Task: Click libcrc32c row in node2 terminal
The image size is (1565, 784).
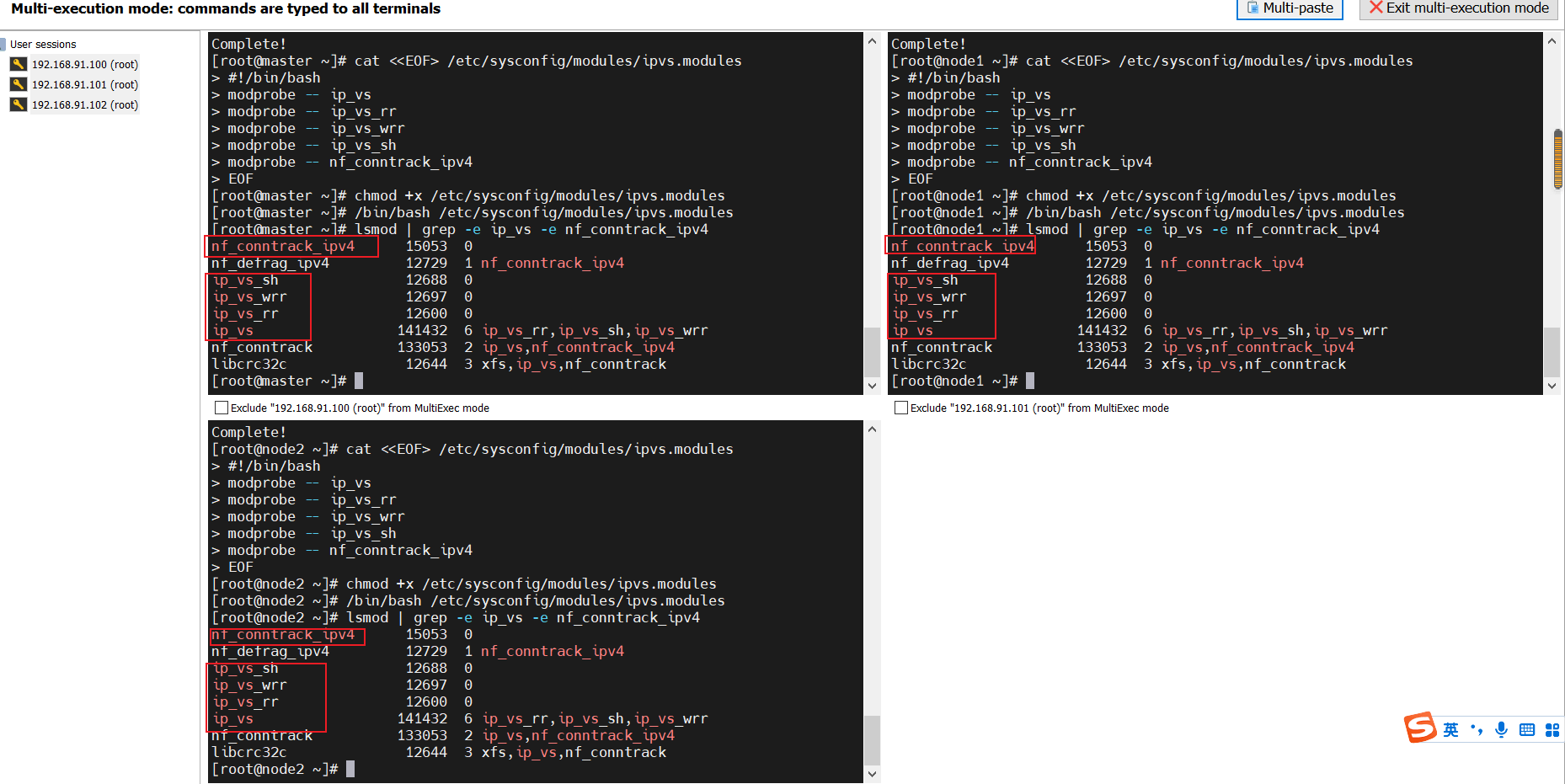Action: coord(439,753)
